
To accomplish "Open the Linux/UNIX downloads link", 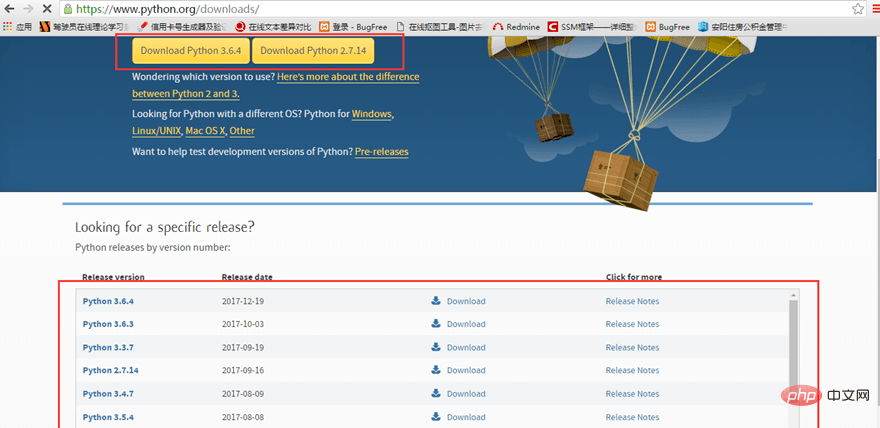I will click(157, 131).
